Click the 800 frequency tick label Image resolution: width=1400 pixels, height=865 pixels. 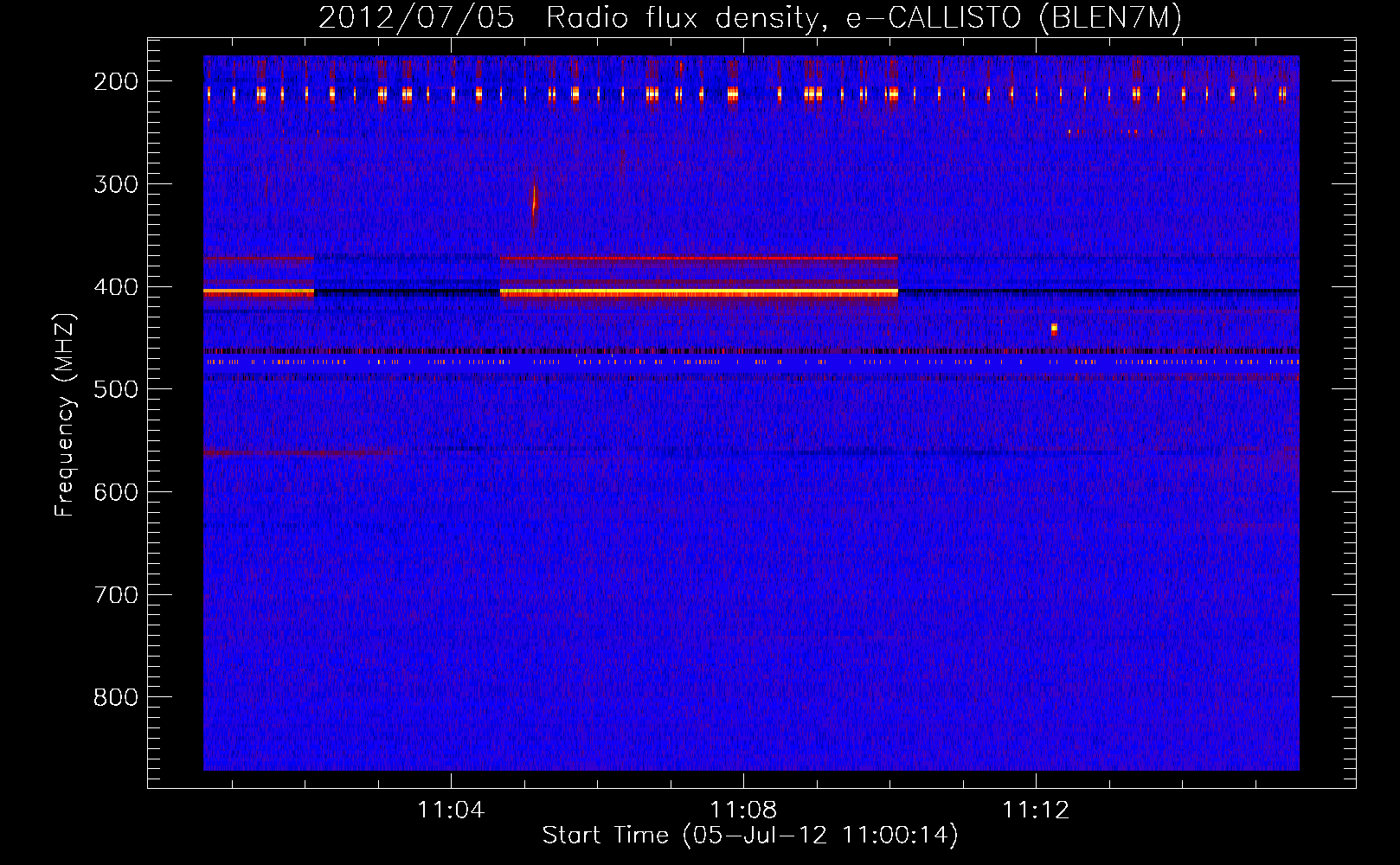click(116, 697)
